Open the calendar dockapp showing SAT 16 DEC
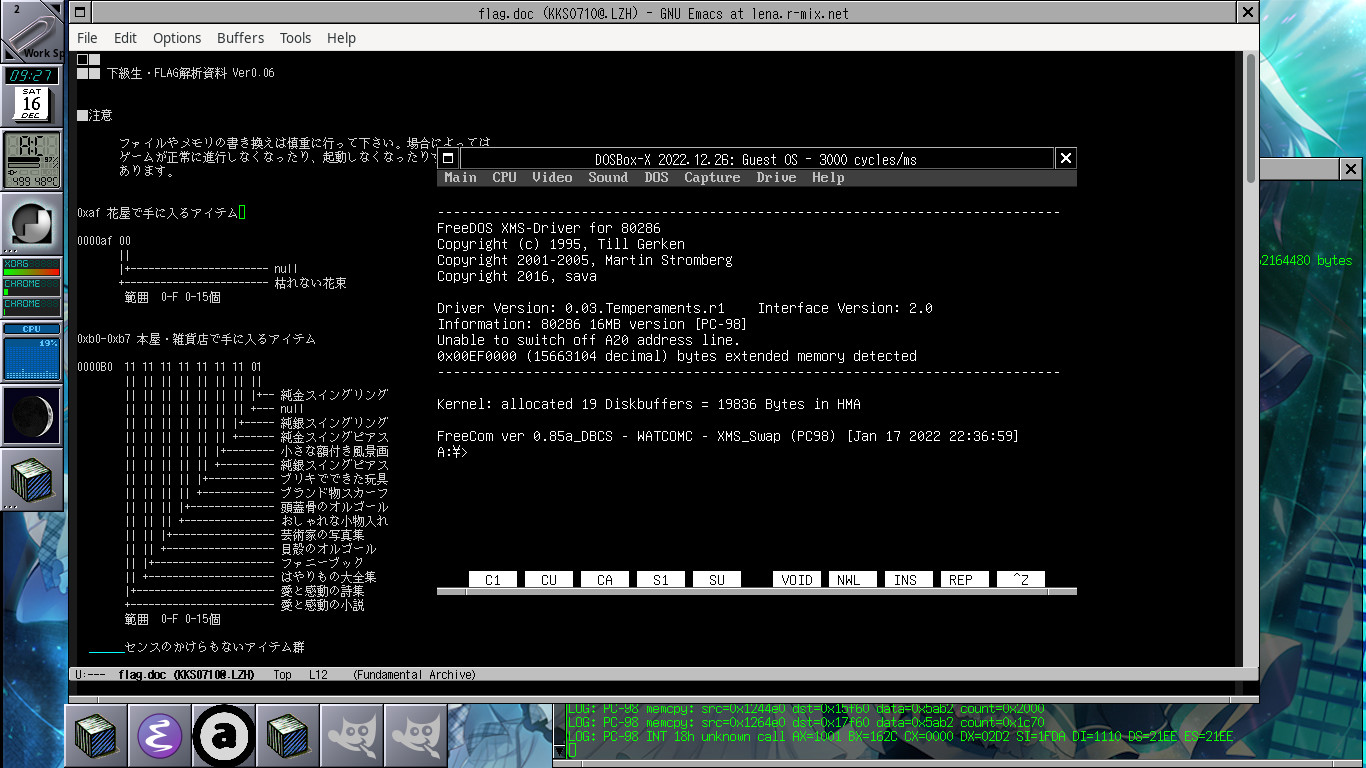 coord(32,104)
